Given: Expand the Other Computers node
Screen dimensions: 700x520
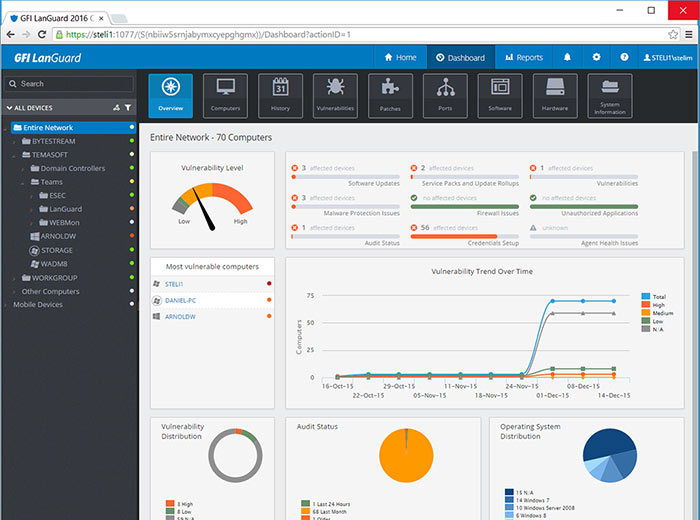Looking at the screenshot, I should (14, 291).
